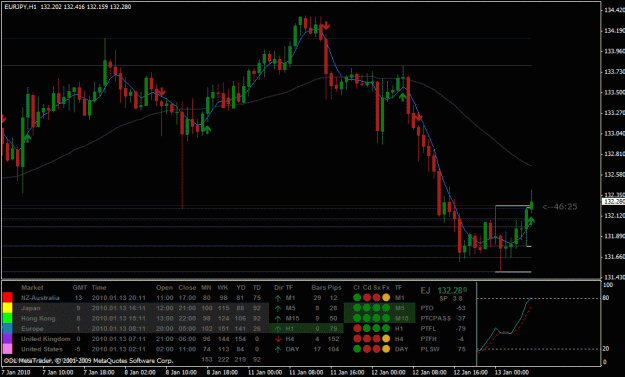Click the current price tag 132.280 on the price axis
625x377 pixels.
pyautogui.click(x=613, y=202)
